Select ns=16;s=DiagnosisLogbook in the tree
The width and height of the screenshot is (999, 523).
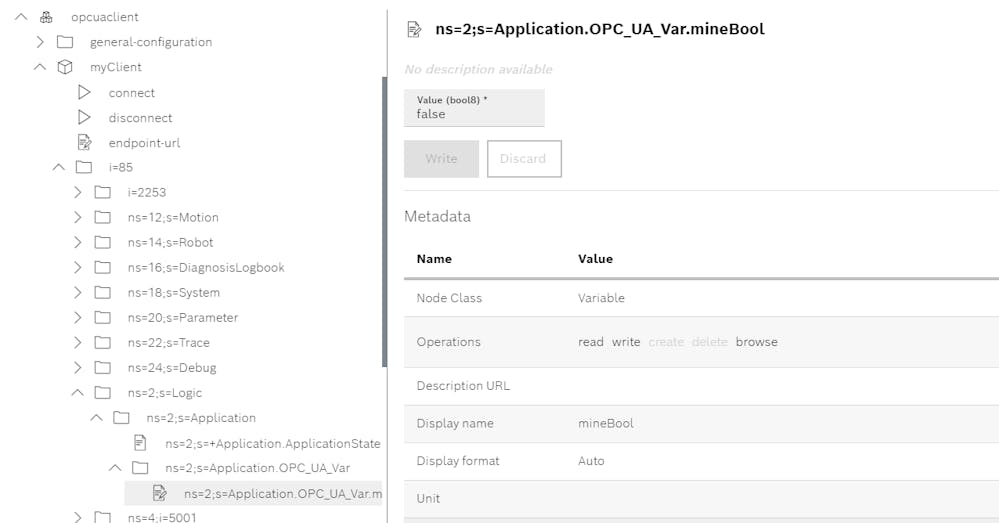(x=206, y=268)
